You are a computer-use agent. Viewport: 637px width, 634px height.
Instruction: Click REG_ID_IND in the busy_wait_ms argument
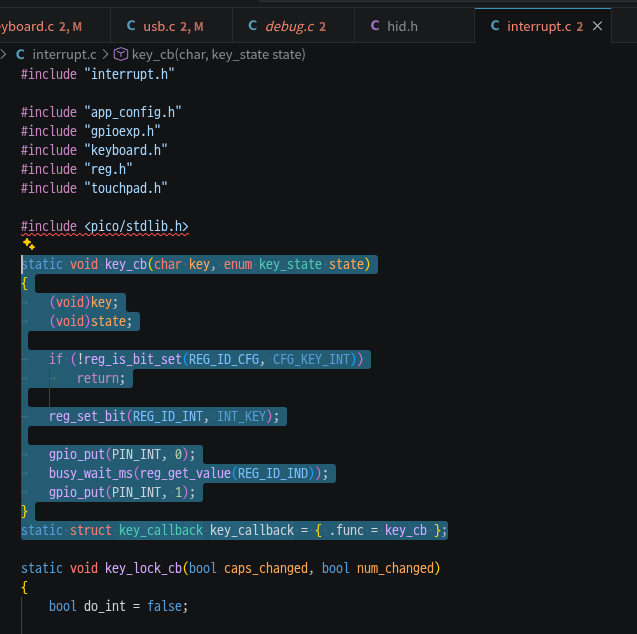273,473
